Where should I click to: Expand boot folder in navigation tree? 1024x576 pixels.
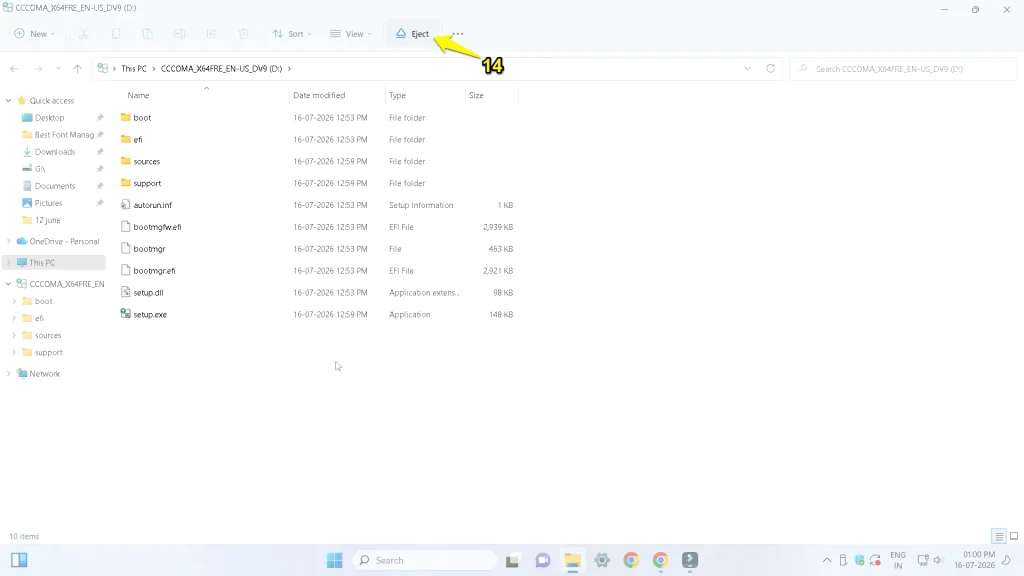(14, 301)
